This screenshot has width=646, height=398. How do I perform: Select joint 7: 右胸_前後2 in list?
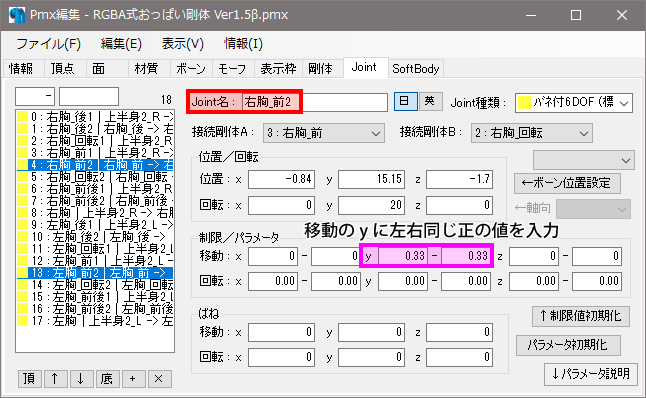coord(95,201)
